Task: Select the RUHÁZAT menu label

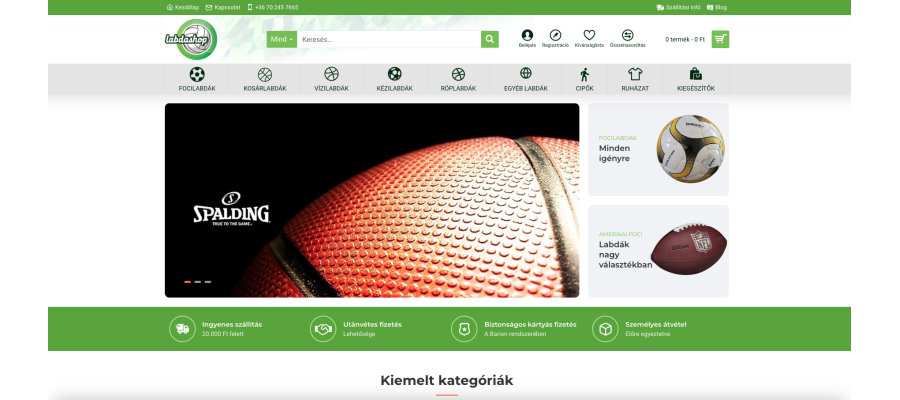Action: (635, 88)
